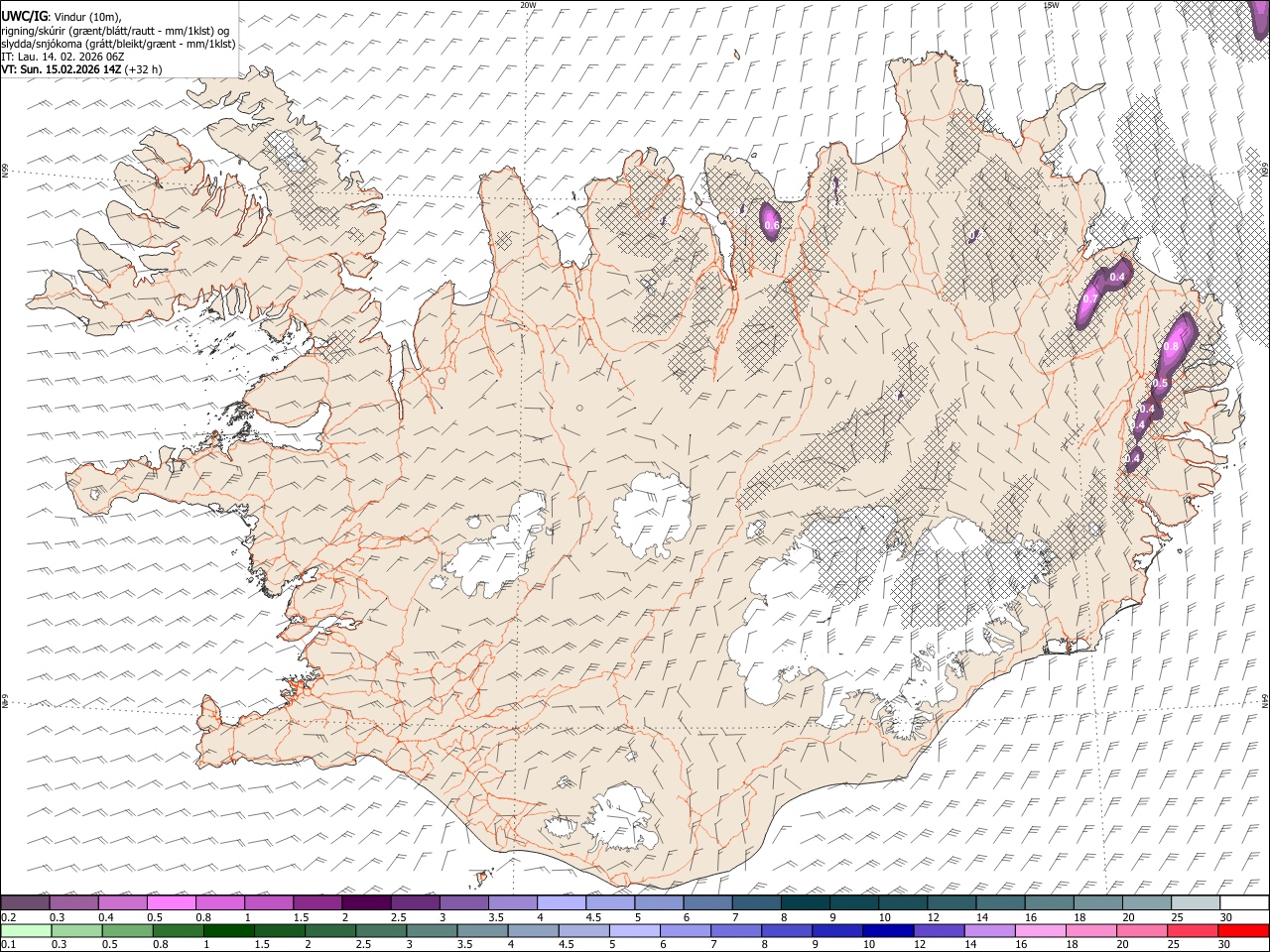Image resolution: width=1270 pixels, height=952 pixels.
Task: Click the 'slydda/snjókoma' legend description line
Action: (118, 44)
